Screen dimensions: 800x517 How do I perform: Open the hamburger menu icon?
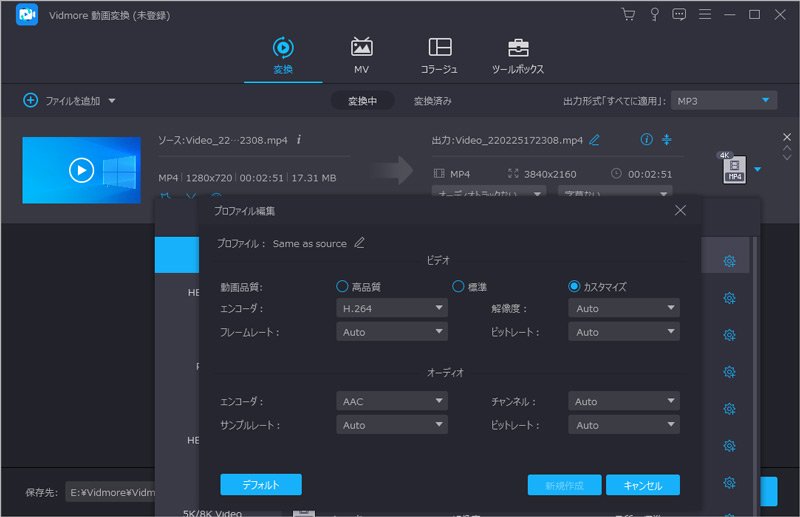coord(705,14)
